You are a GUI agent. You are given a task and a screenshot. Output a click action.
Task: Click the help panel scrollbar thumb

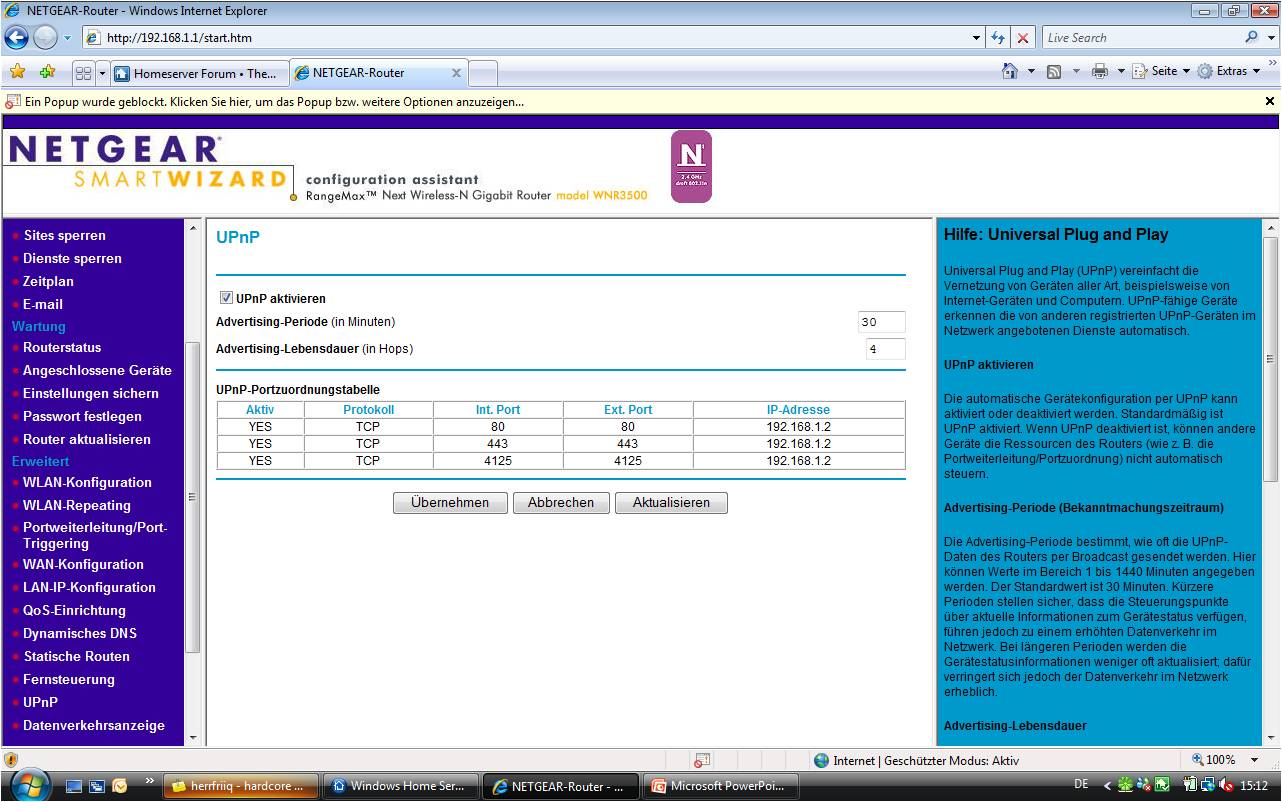[1271, 359]
